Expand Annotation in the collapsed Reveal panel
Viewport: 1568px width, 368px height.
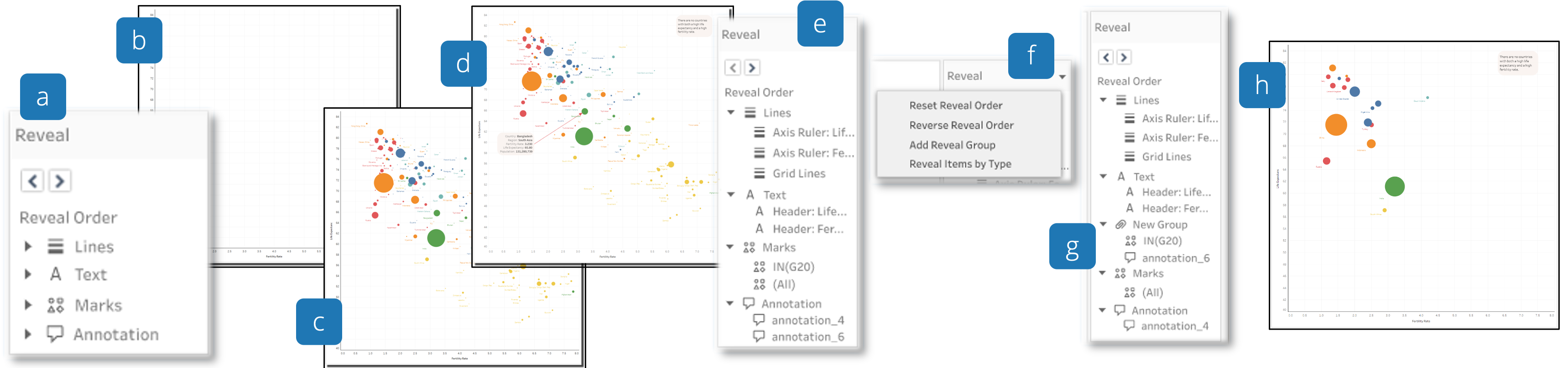(x=27, y=334)
